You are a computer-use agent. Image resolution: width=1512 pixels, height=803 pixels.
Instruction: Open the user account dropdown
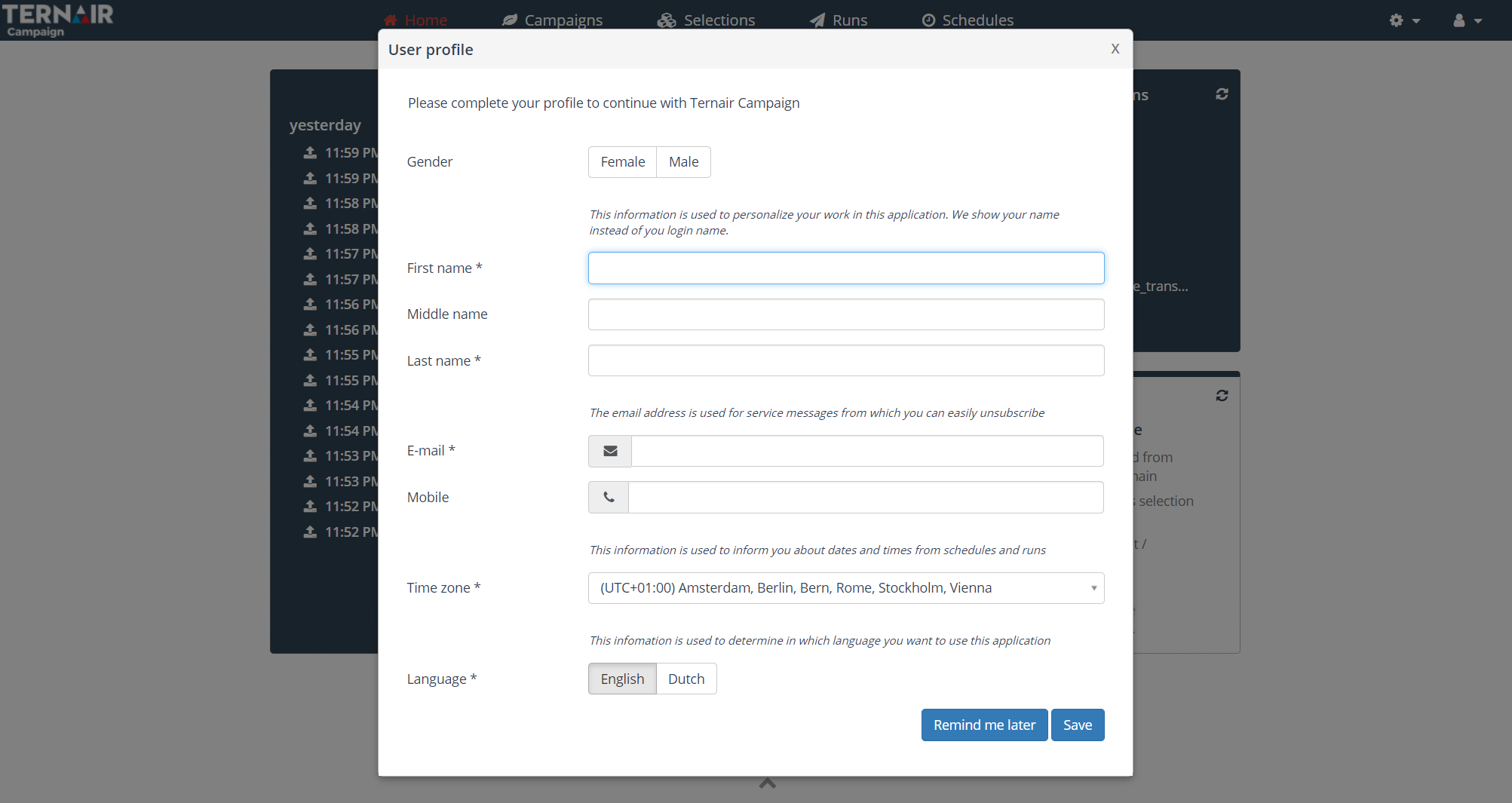[x=1468, y=20]
